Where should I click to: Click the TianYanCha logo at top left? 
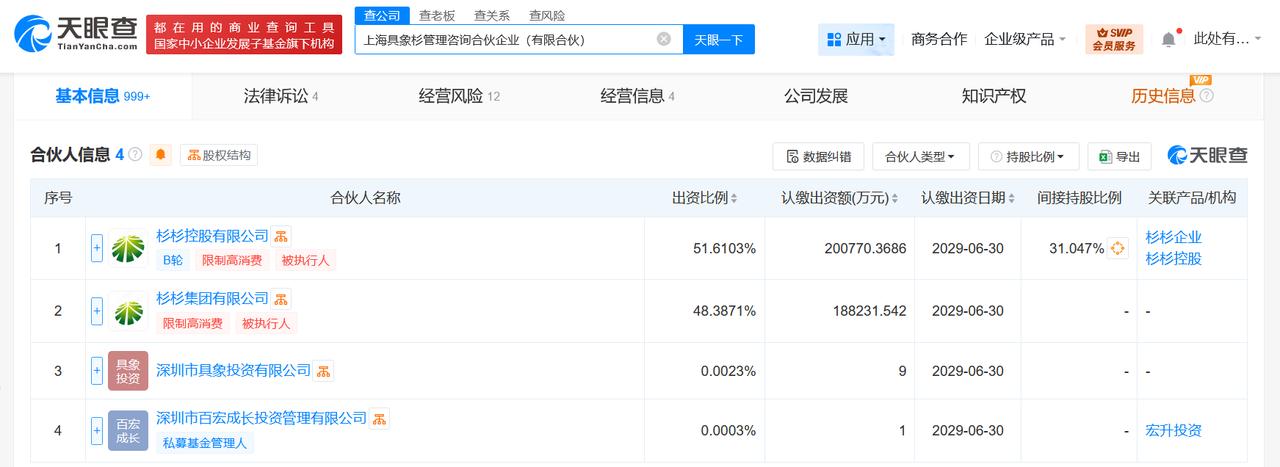tap(74, 36)
